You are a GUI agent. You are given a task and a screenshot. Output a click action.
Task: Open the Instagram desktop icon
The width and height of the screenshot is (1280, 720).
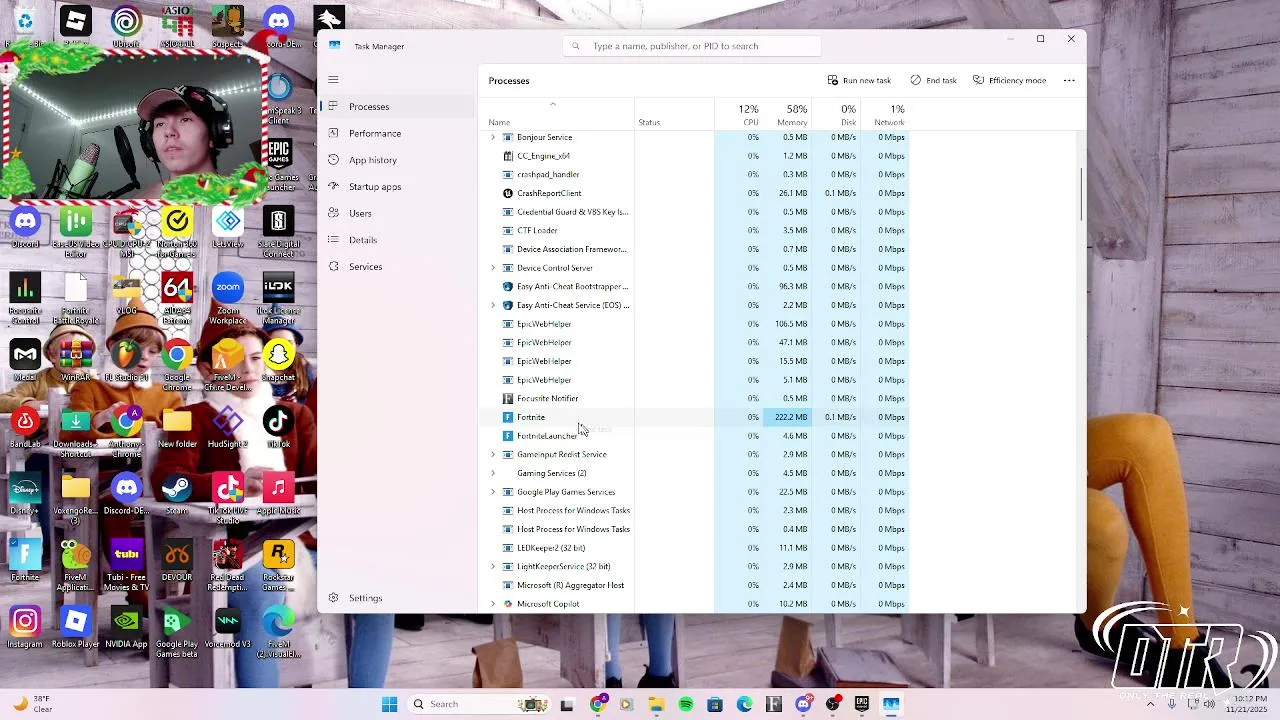(25, 628)
